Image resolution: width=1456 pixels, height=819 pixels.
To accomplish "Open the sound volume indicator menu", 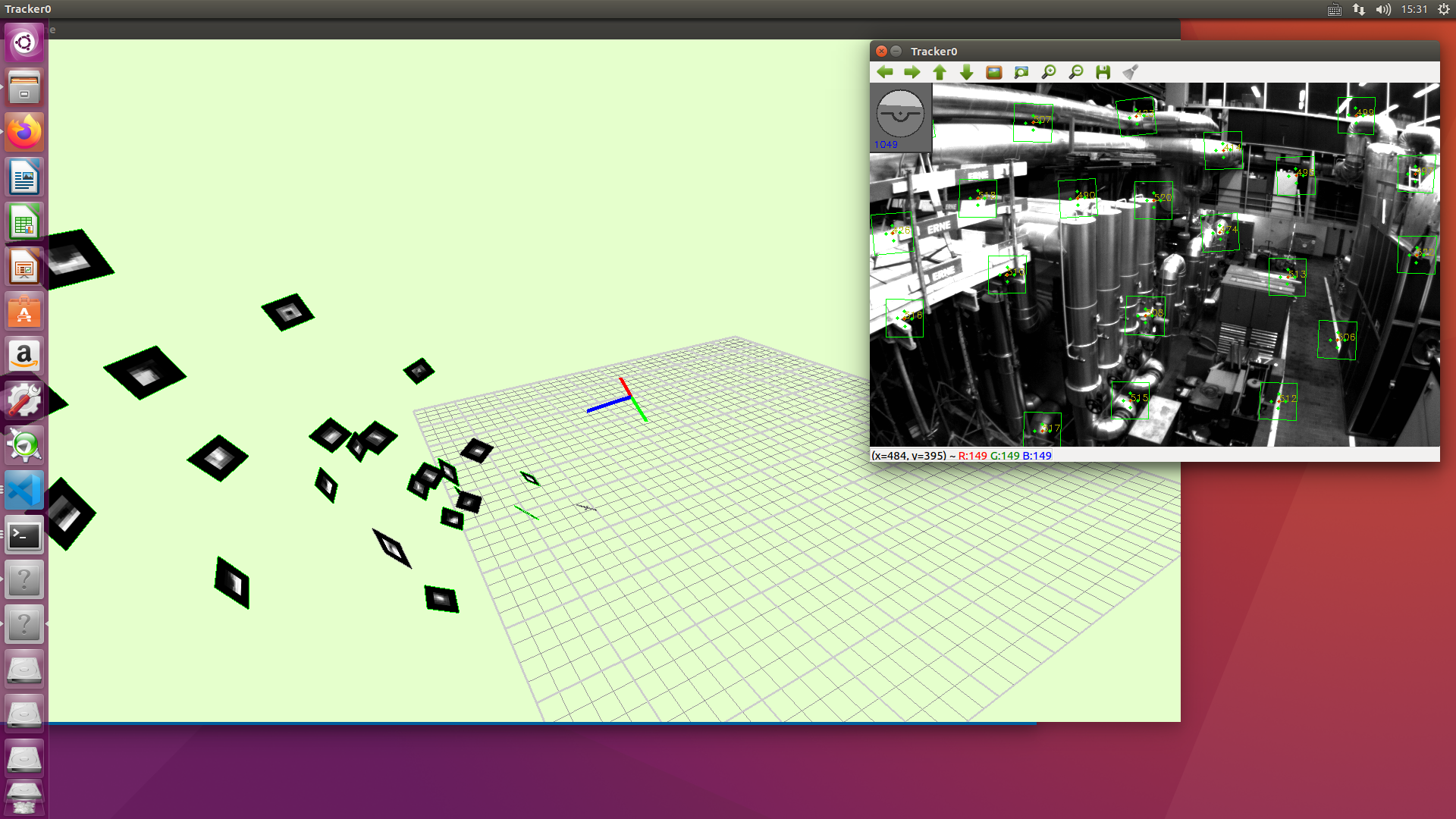I will tap(1383, 9).
